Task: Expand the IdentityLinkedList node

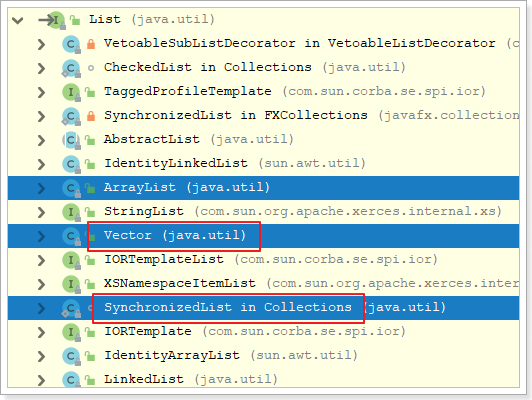Action: pos(41,165)
